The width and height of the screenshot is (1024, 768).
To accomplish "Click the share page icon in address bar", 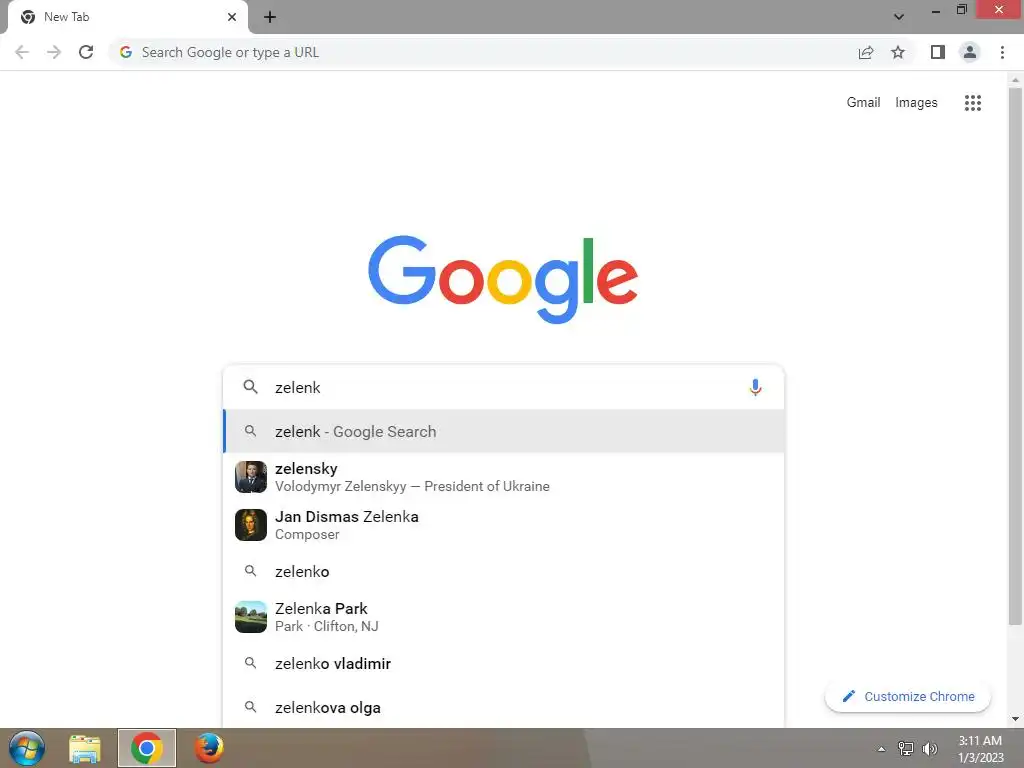I will point(866,52).
